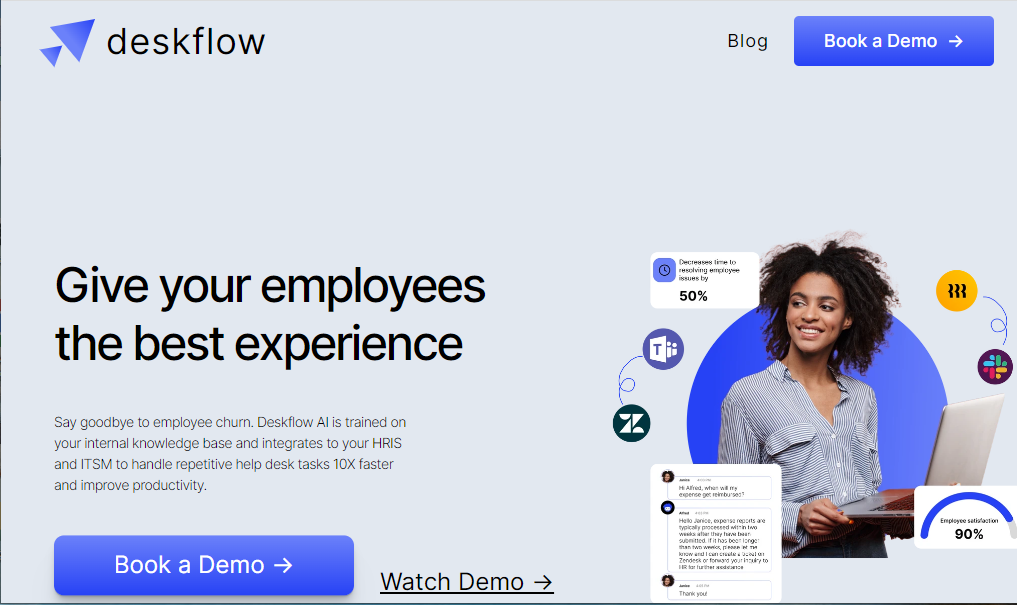The image size is (1017, 605).
Task: Click the yellow Rippling integration icon
Action: point(956,291)
